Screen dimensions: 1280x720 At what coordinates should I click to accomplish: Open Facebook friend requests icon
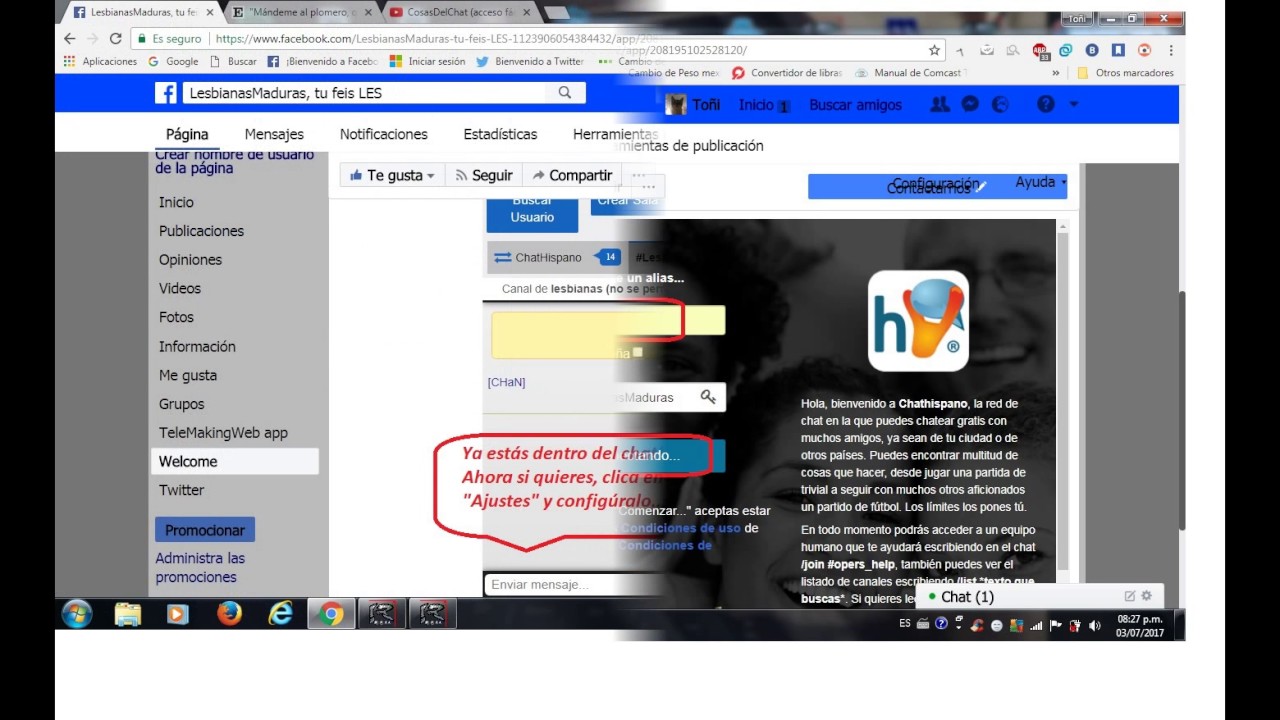point(939,104)
